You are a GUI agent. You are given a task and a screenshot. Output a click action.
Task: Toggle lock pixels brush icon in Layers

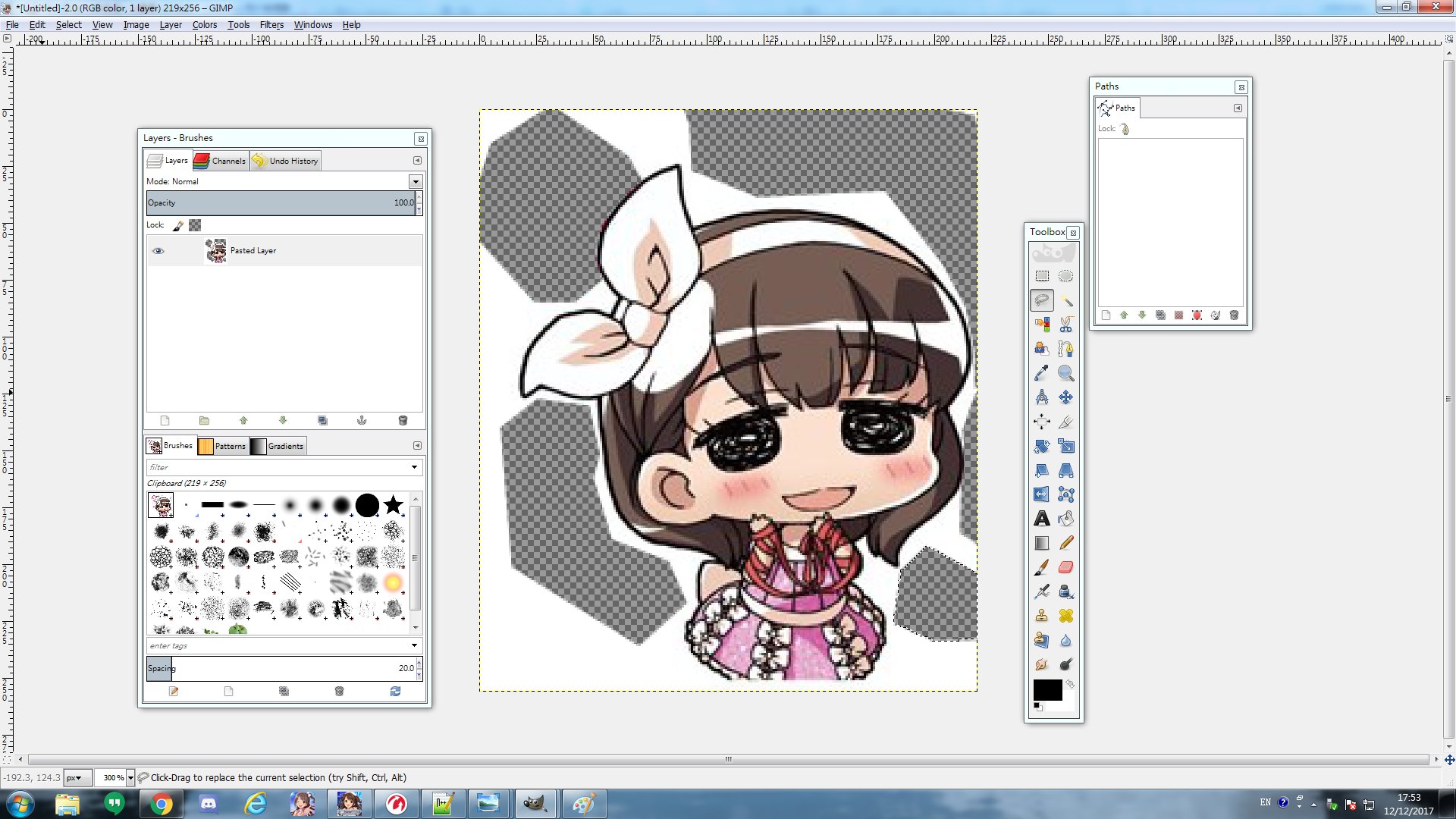(178, 225)
